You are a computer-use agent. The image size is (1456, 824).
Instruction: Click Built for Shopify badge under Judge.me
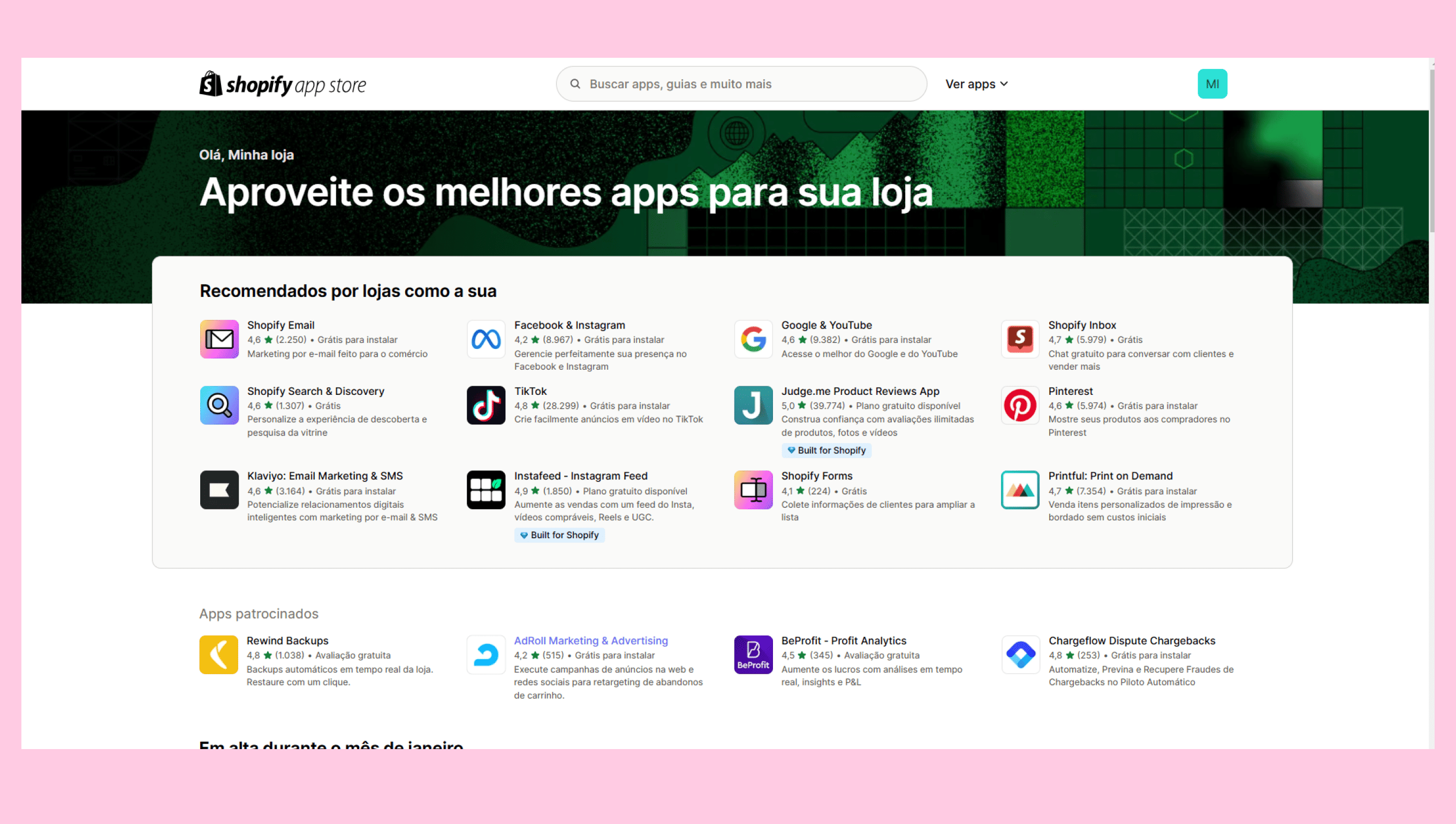(x=826, y=451)
